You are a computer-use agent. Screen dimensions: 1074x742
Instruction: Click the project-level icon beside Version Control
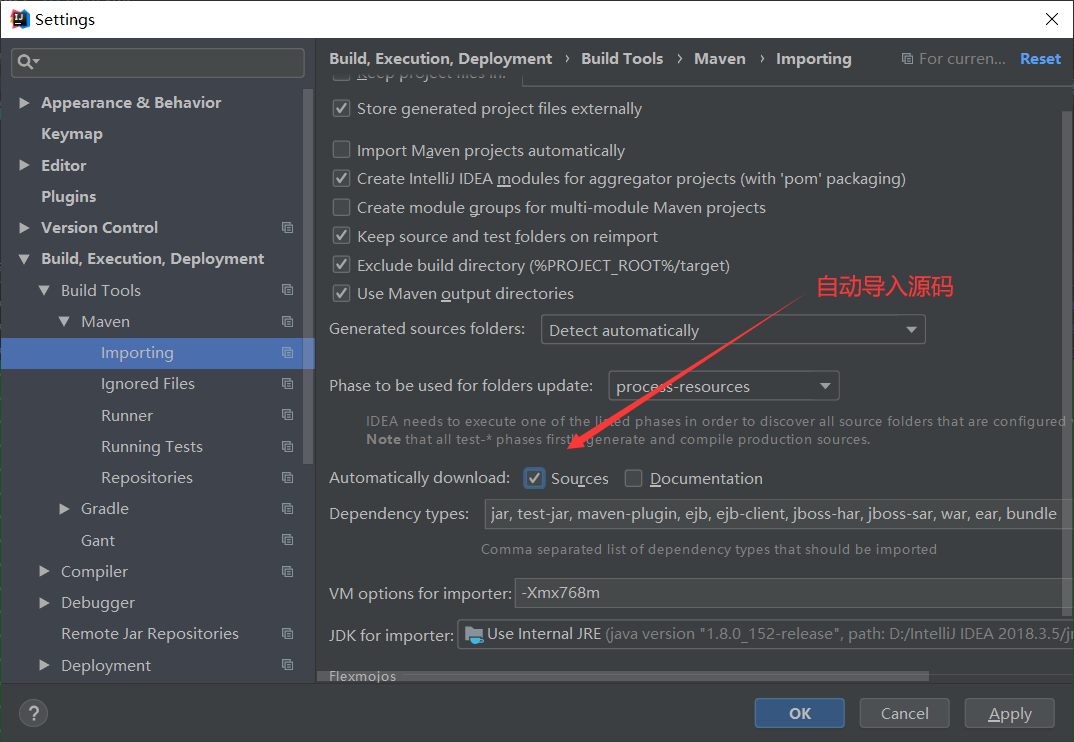click(288, 227)
